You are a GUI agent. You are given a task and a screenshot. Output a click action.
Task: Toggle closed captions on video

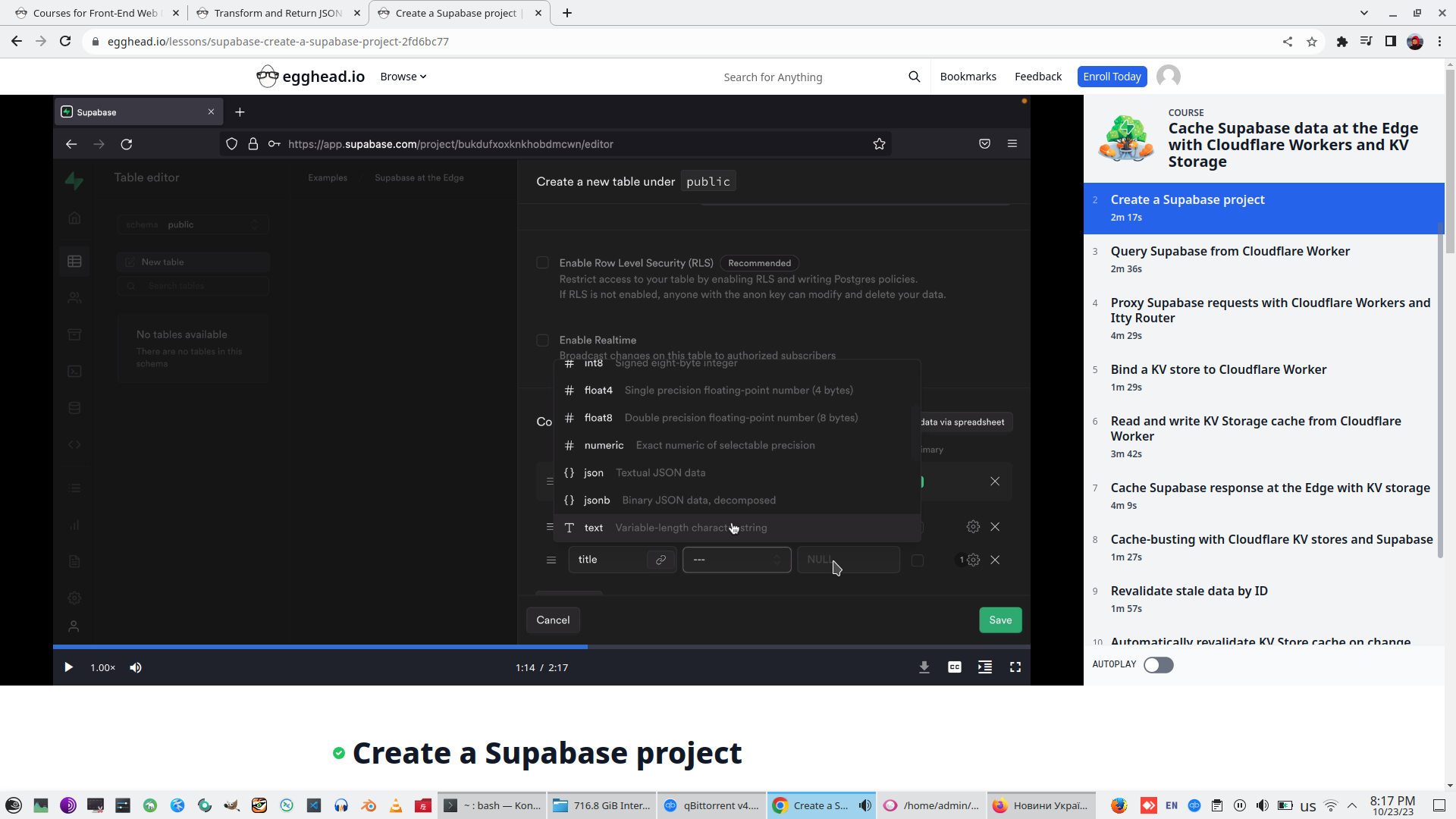(x=954, y=667)
